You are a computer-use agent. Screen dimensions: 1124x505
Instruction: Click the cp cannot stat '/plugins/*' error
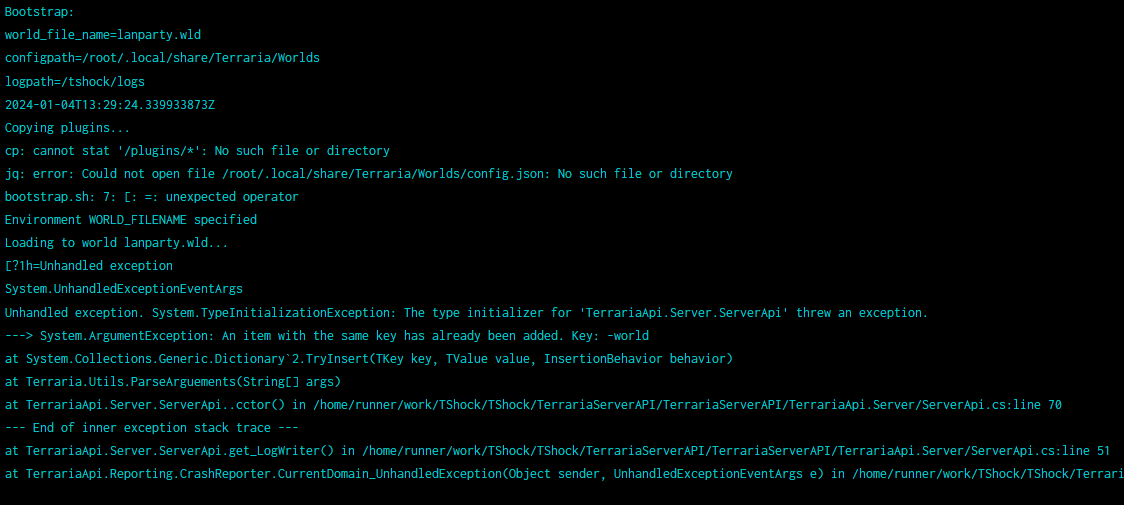tap(197, 151)
